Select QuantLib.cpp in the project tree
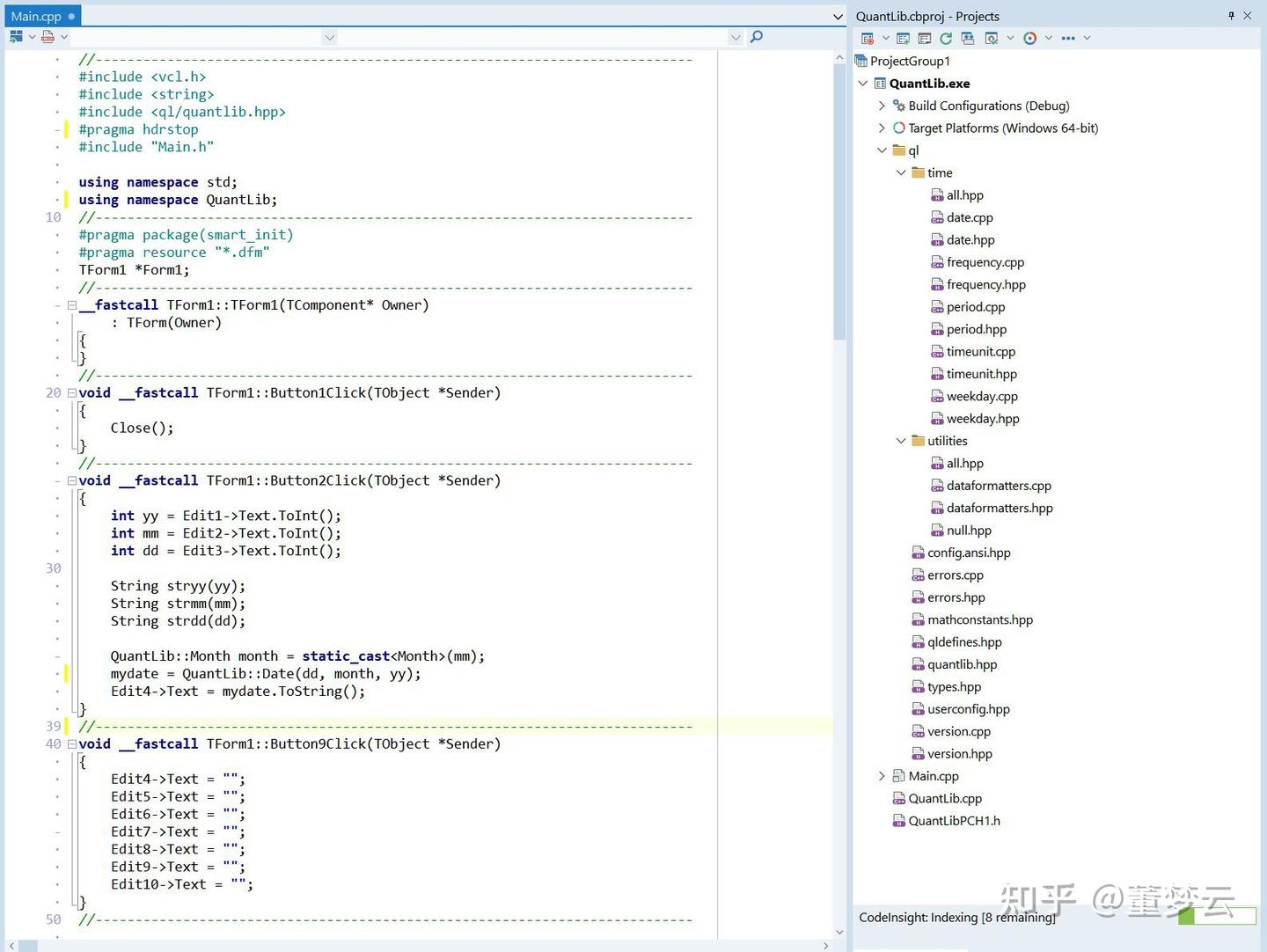 coord(947,798)
